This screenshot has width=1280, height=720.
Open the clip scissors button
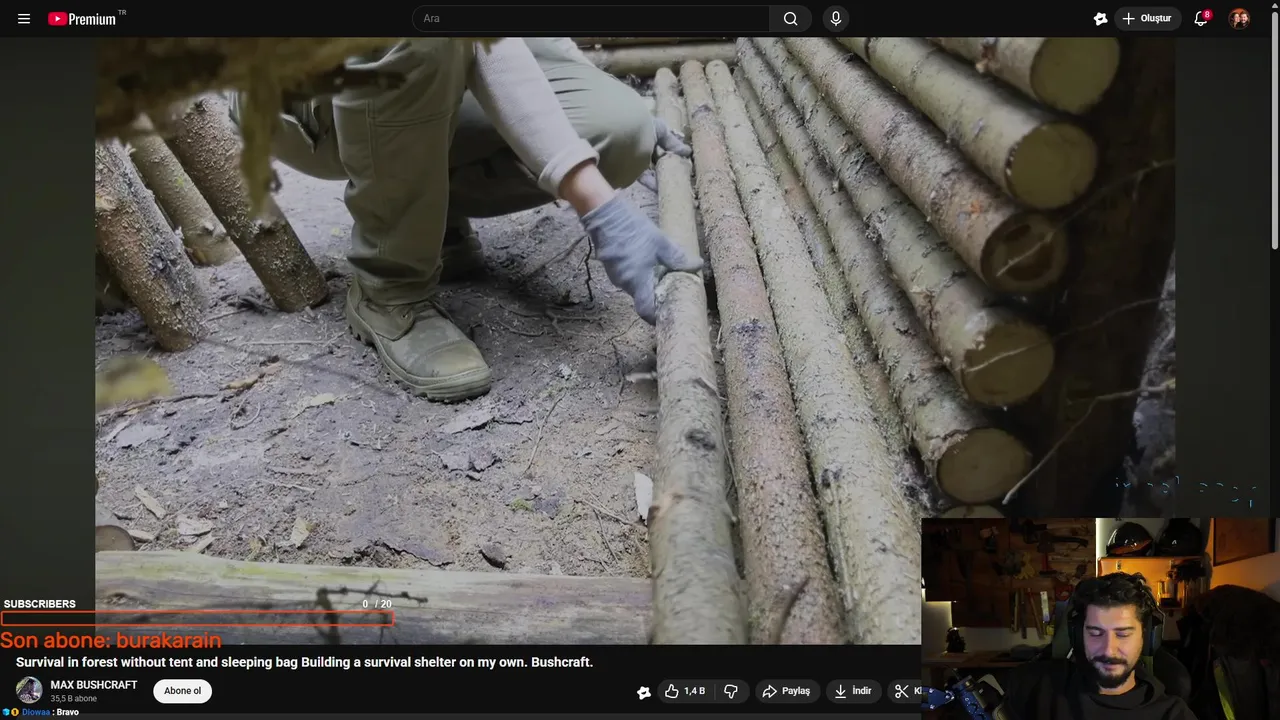(904, 691)
